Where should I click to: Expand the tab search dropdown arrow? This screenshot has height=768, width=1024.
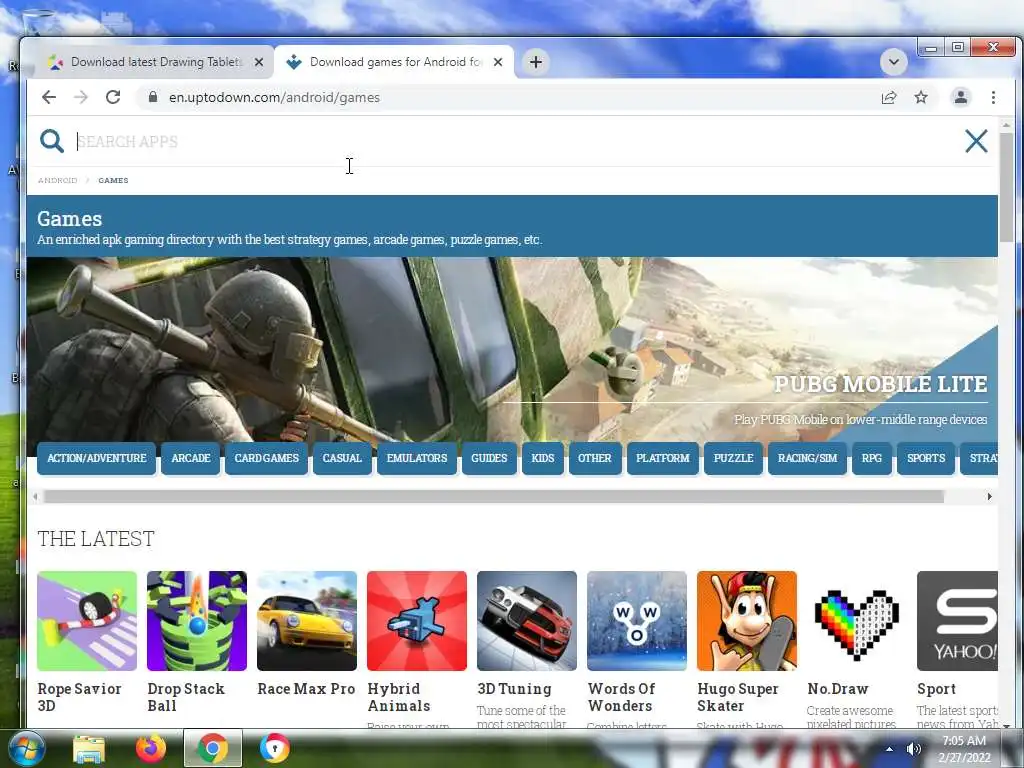point(893,62)
